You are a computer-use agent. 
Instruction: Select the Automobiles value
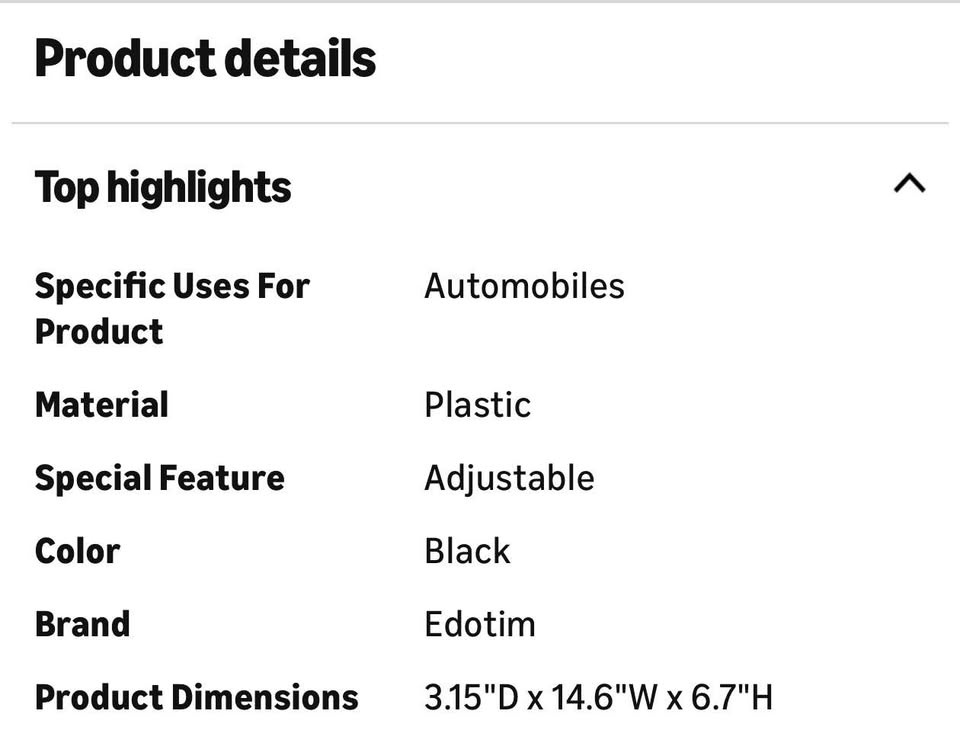click(x=524, y=286)
